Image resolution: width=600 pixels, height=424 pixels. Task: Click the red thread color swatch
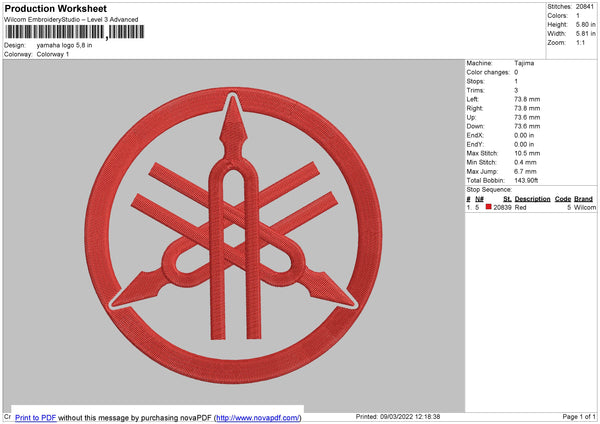488,207
